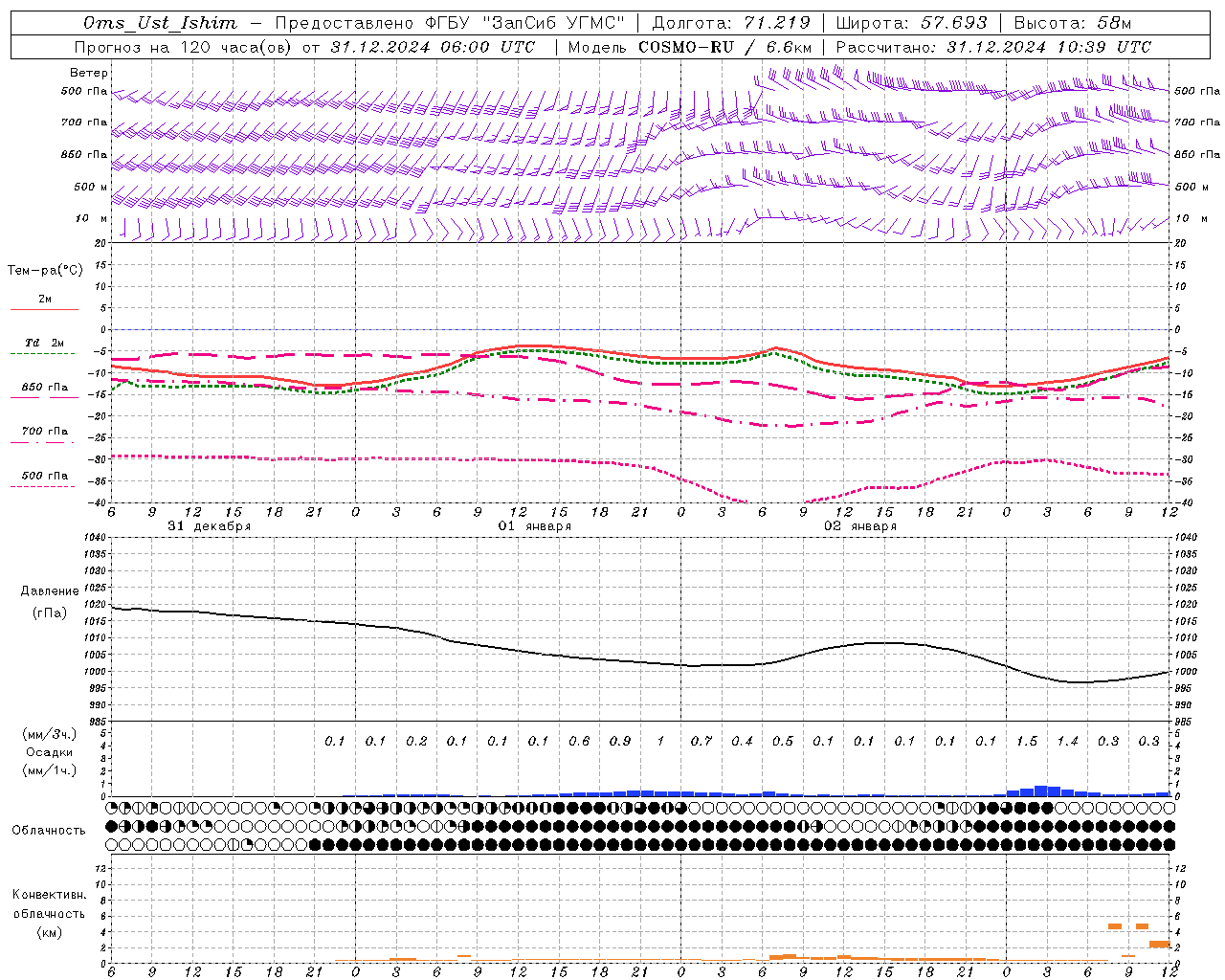Click the "2м" temperature legend entry

coord(45,300)
